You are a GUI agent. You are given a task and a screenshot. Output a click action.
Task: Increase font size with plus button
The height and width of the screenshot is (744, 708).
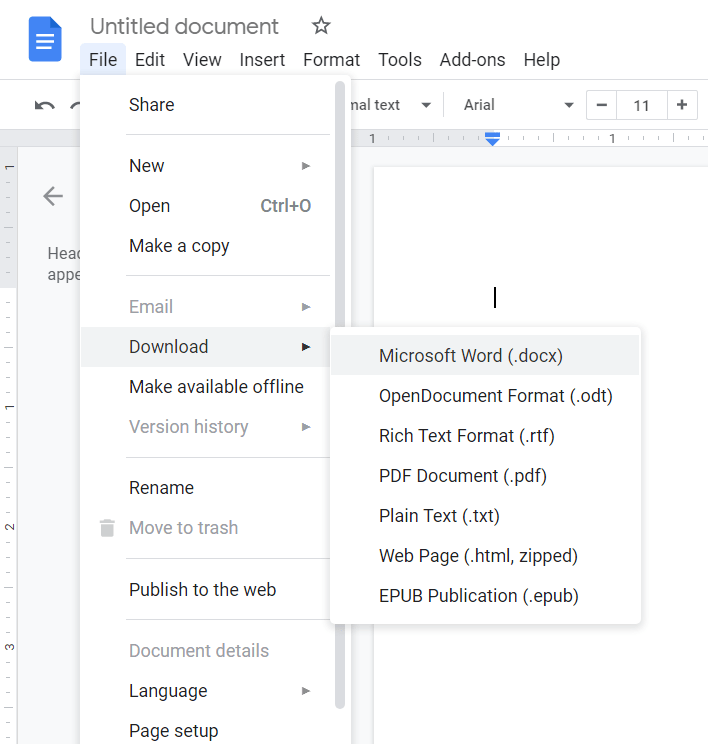pyautogui.click(x=682, y=105)
